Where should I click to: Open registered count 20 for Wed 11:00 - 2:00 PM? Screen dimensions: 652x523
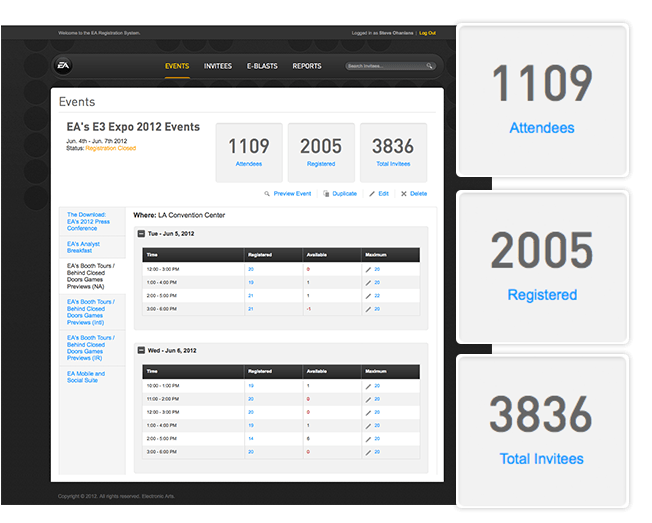[x=251, y=400]
